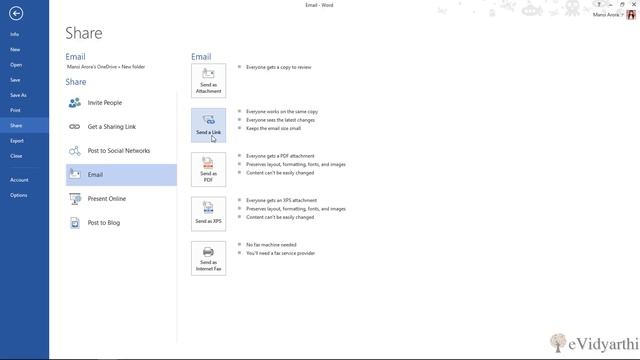Click Send as PDF button
The width and height of the screenshot is (640, 360).
tap(209, 170)
